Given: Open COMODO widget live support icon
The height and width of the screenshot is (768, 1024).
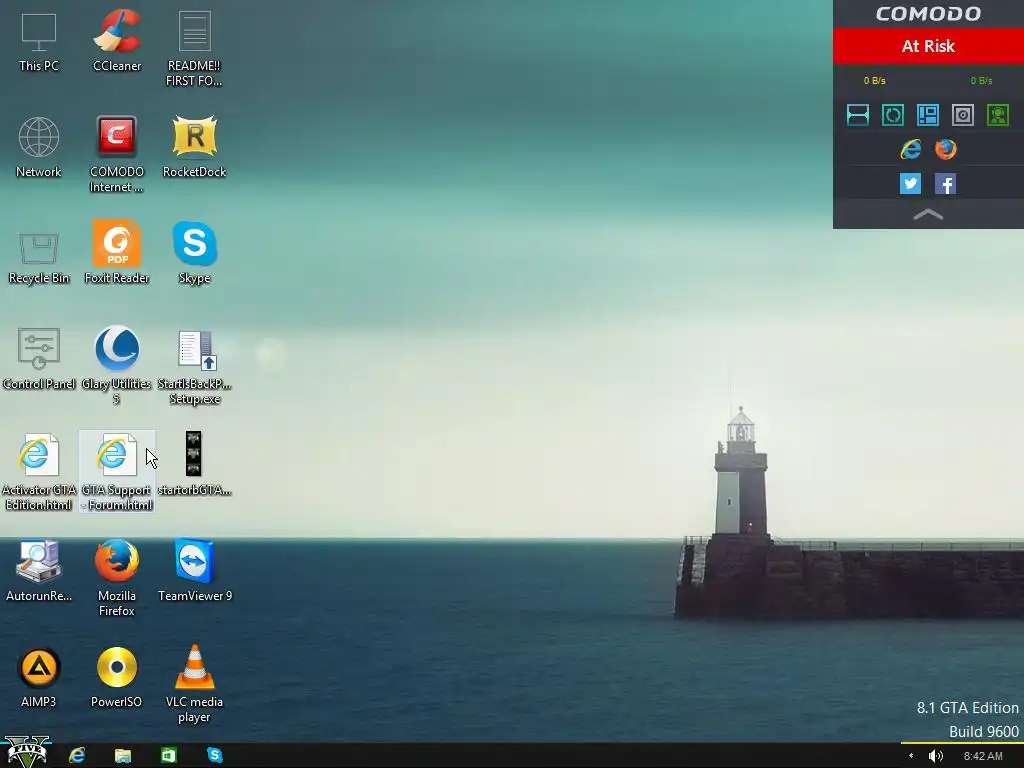Looking at the screenshot, I should point(998,115).
